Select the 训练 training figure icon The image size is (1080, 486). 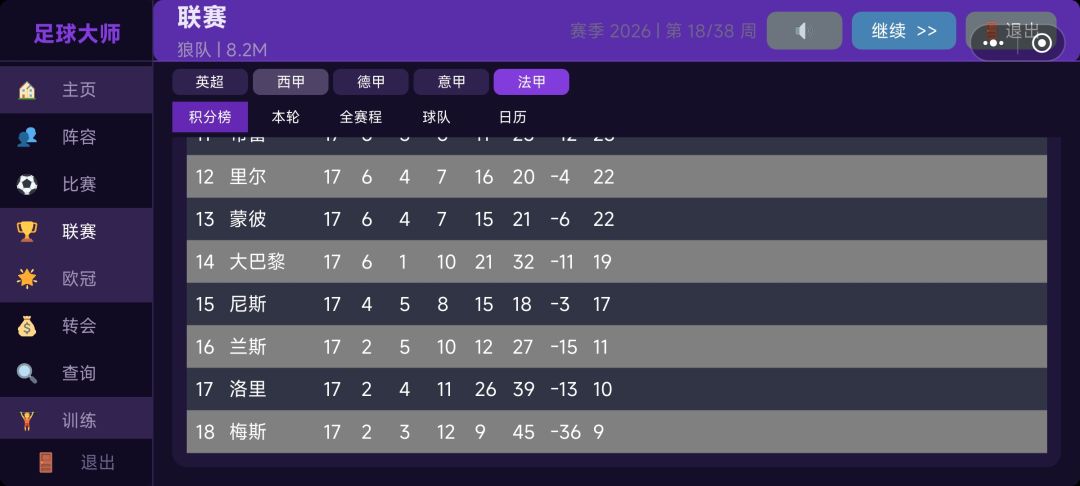tap(27, 420)
